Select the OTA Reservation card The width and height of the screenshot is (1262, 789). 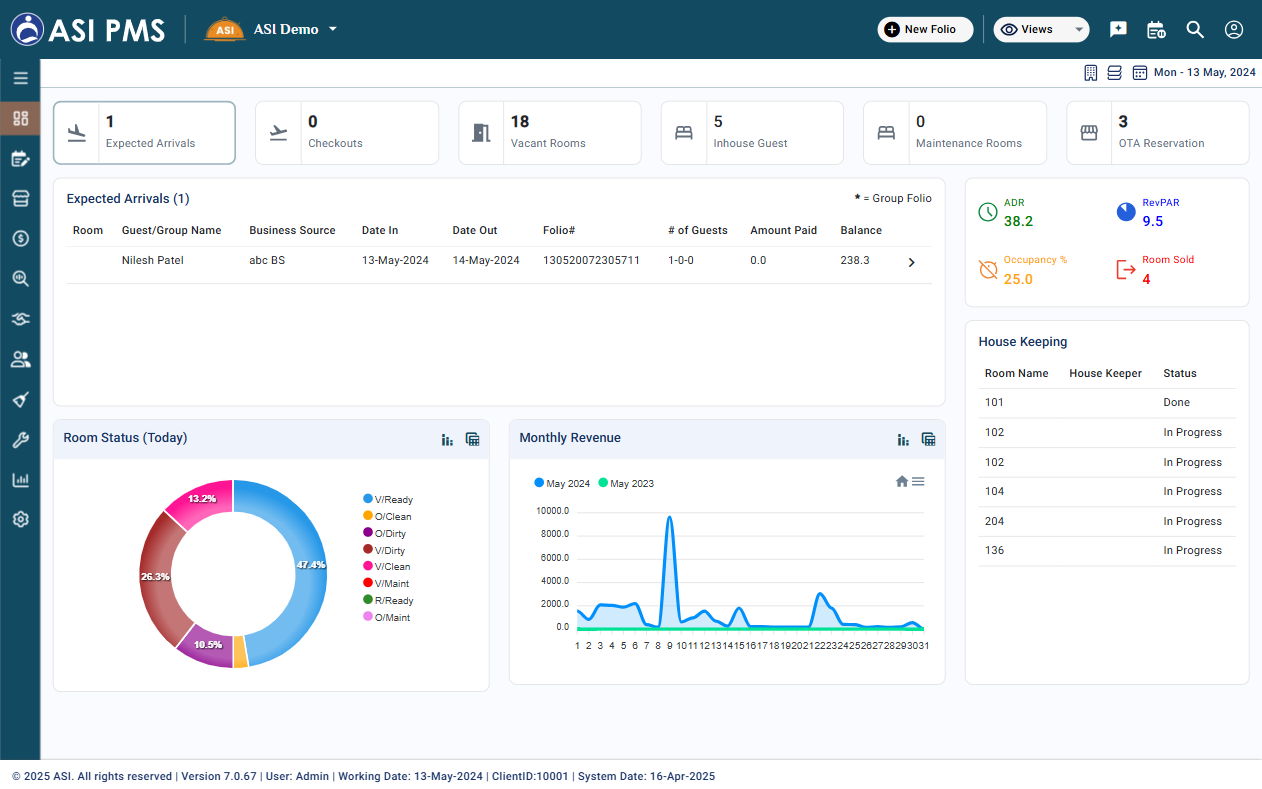[1158, 132]
